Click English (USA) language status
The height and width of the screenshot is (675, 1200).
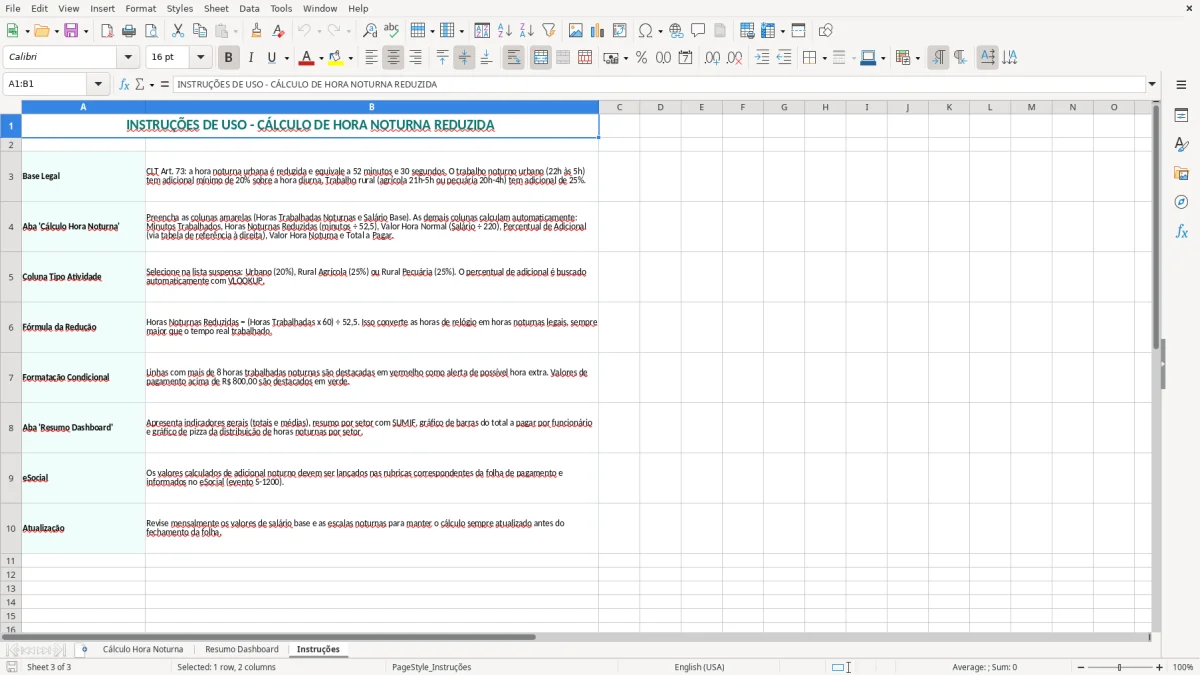[700, 667]
